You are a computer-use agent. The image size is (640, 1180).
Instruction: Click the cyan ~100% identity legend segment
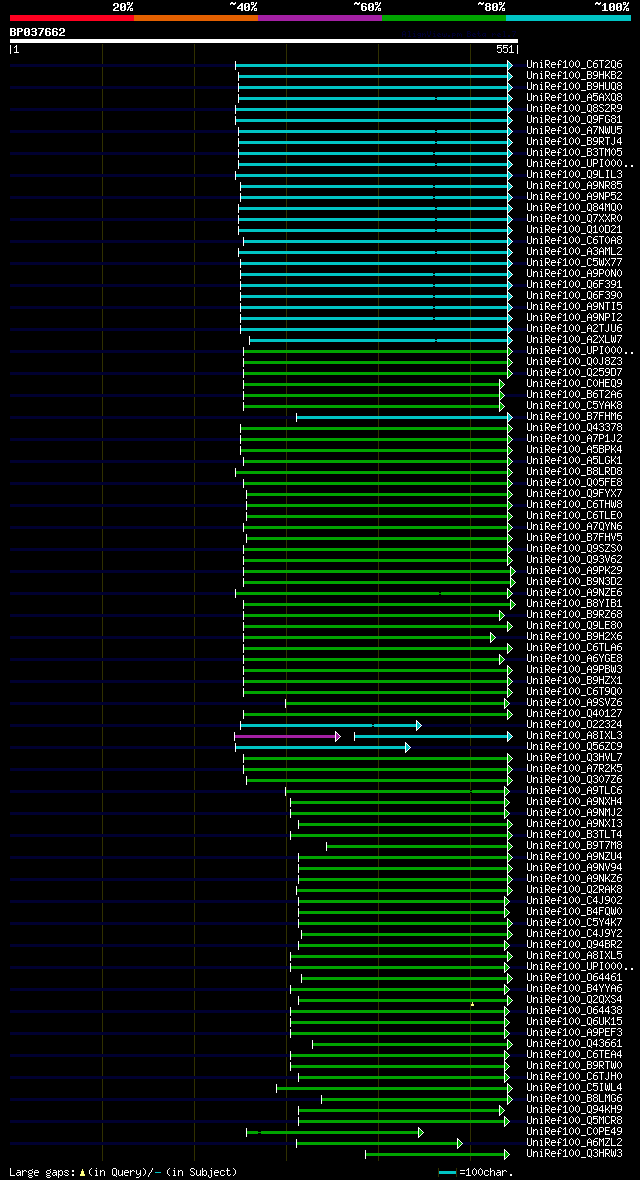568,17
